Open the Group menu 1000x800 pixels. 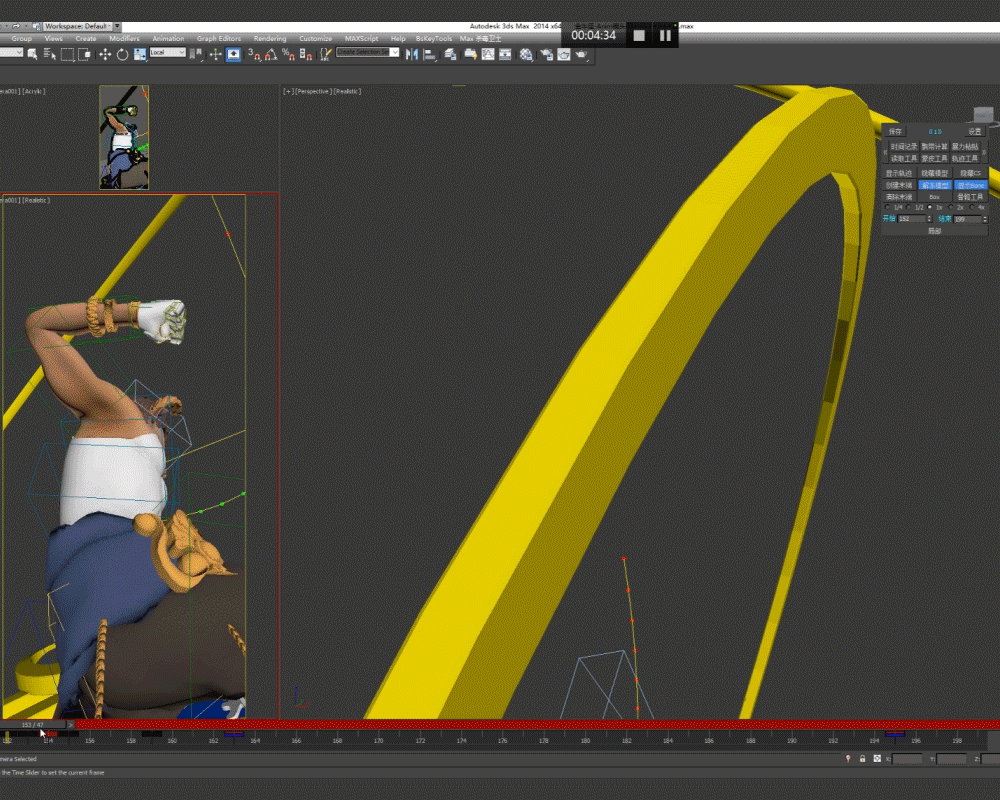[22, 38]
